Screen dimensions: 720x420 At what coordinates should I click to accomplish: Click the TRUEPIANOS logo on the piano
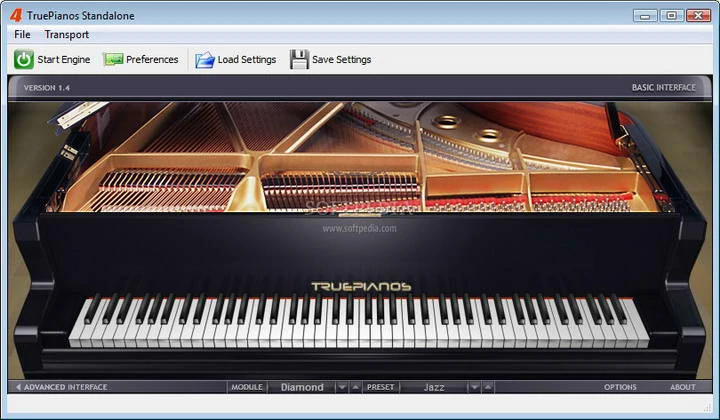pyautogui.click(x=361, y=286)
